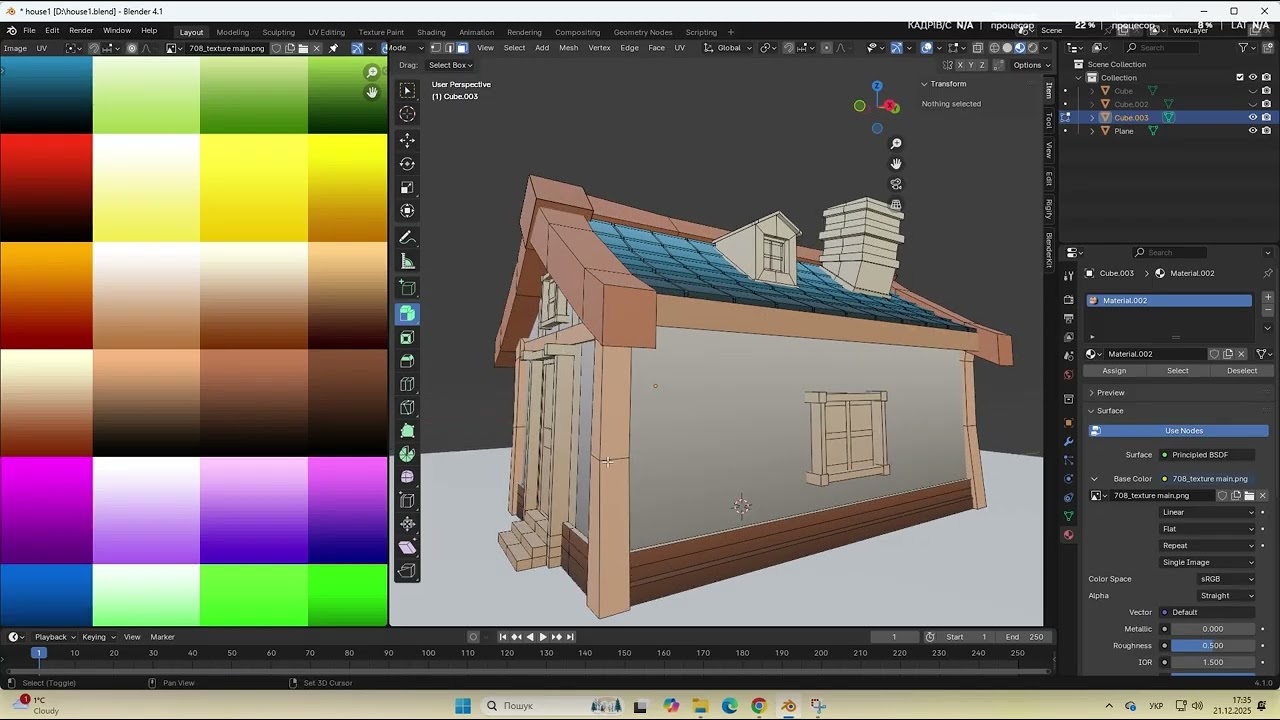This screenshot has width=1280, height=720.
Task: Open the Render menu
Action: [x=81, y=30]
